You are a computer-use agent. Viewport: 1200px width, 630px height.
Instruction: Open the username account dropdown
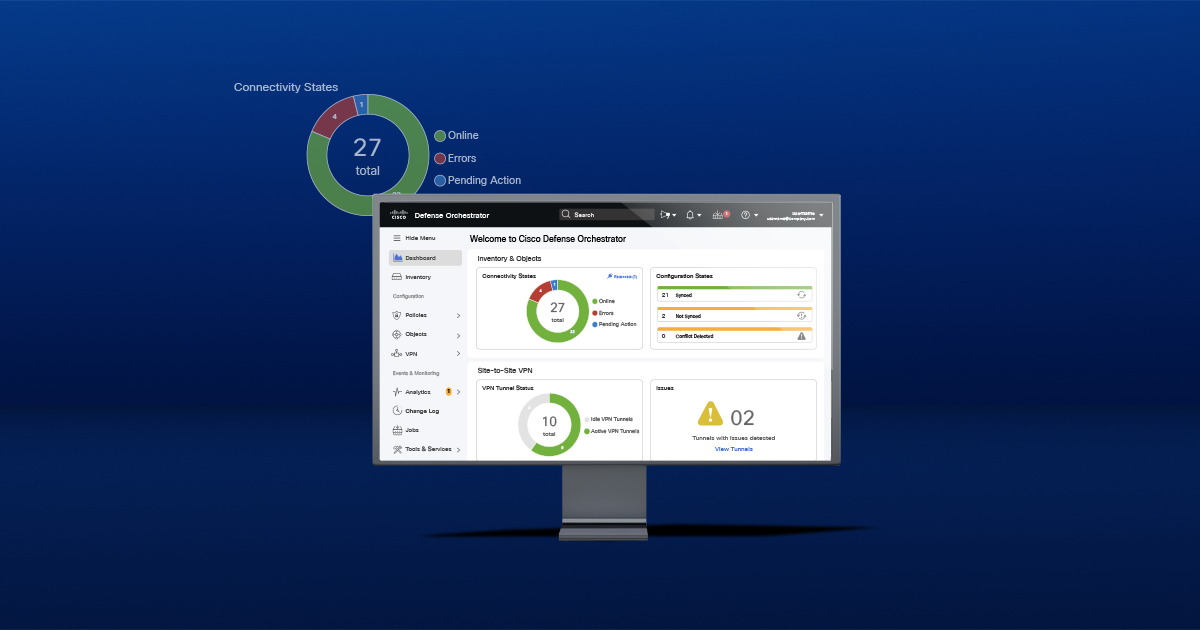click(x=805, y=214)
